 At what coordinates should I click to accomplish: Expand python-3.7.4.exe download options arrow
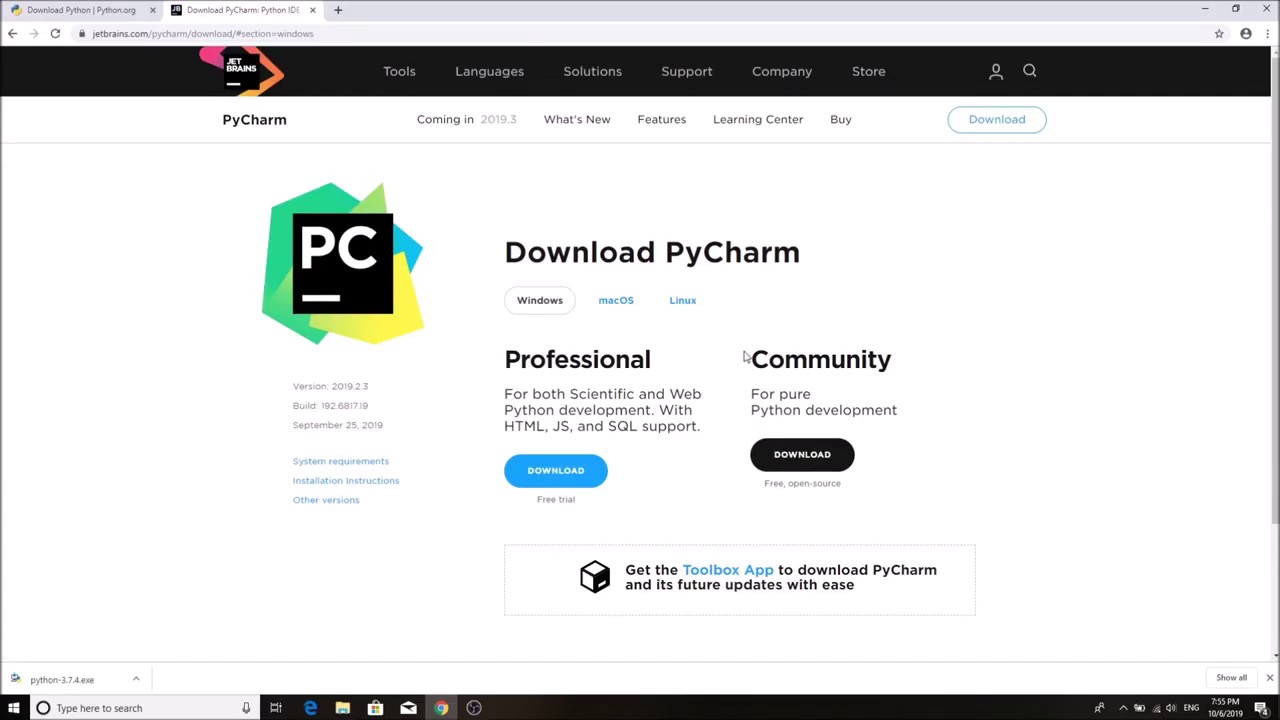136,679
